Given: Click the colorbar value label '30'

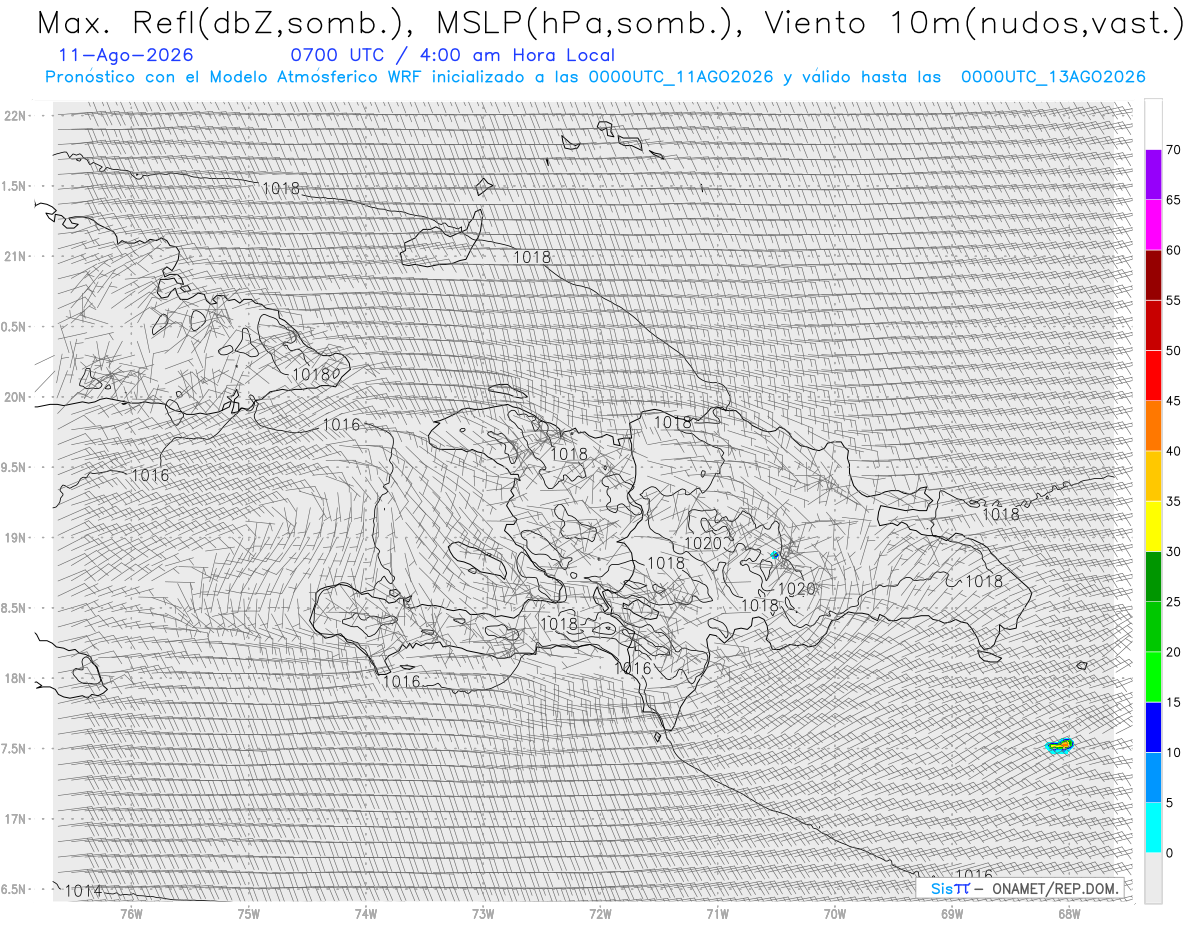Looking at the screenshot, I should [1174, 552].
